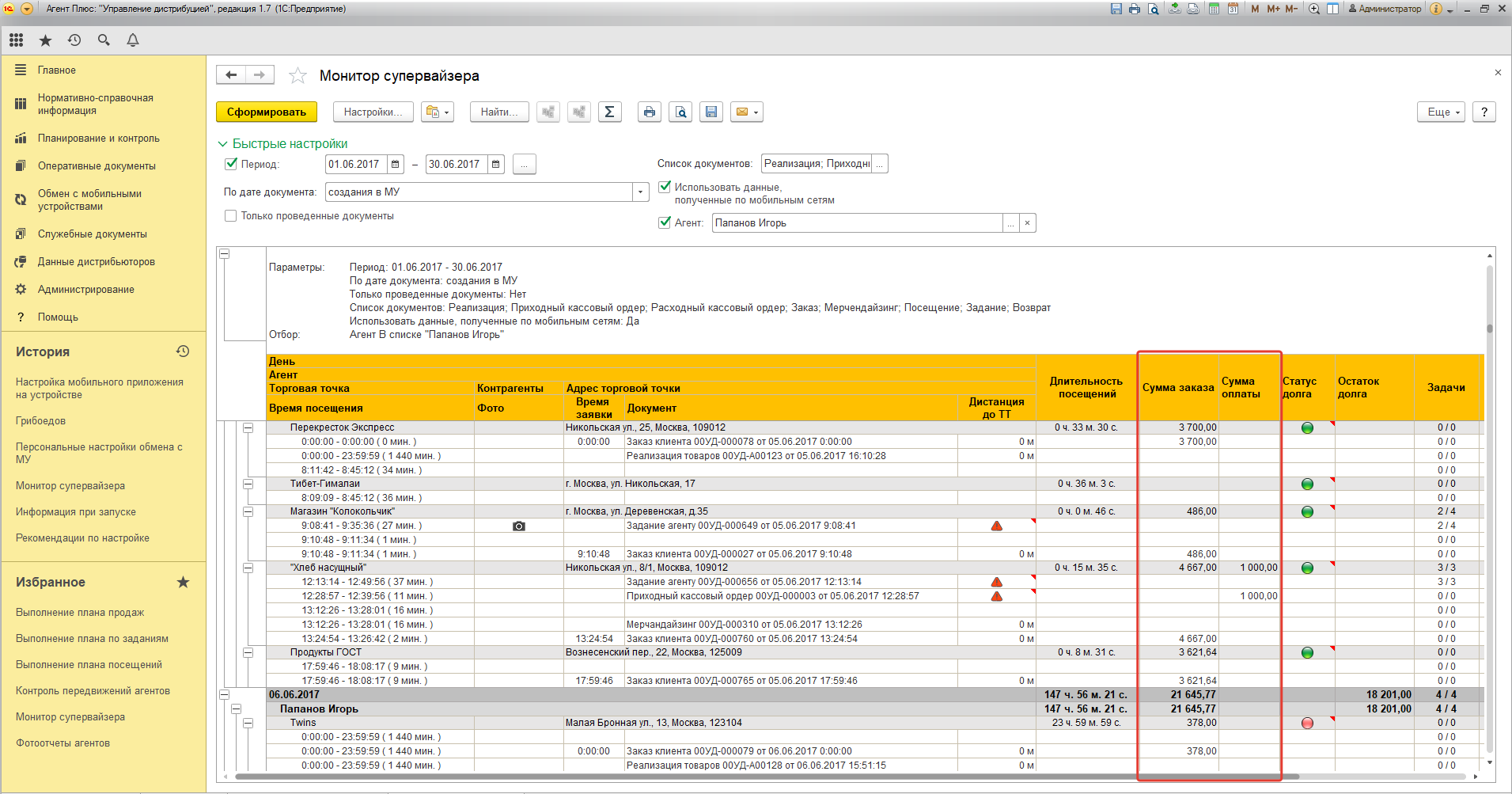Collapse Перекресток Экспресс group row
1512x794 pixels.
pos(248,427)
